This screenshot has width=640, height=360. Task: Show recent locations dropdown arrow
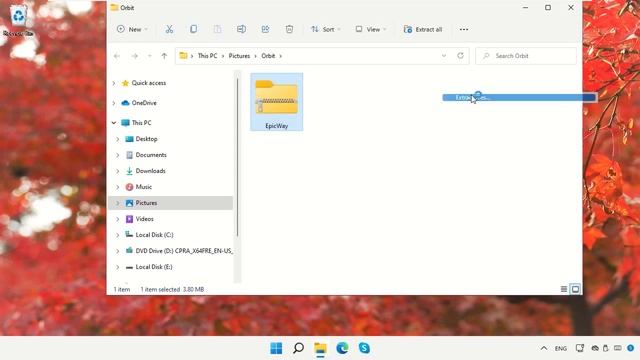(149, 56)
